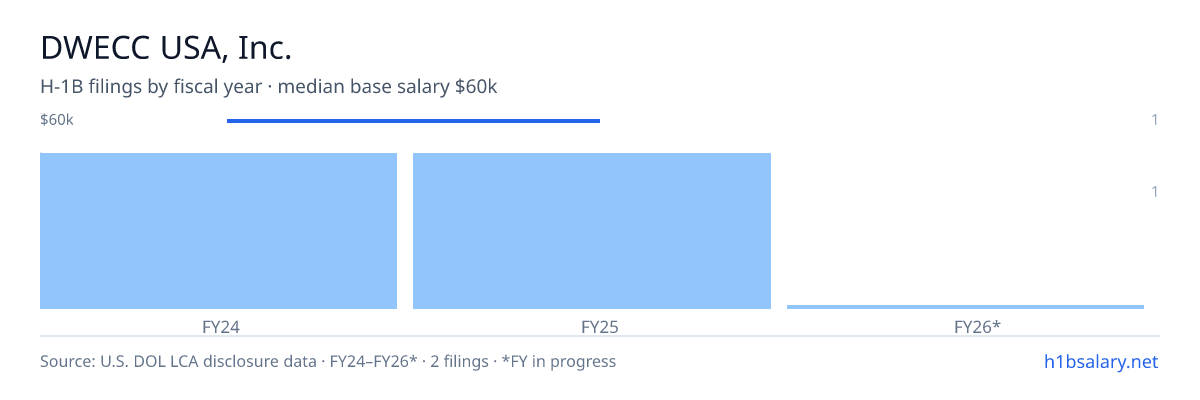Image resolution: width=1200 pixels, height=400 pixels.
Task: Click the DWECC USA, Inc. title
Action: click(x=166, y=48)
